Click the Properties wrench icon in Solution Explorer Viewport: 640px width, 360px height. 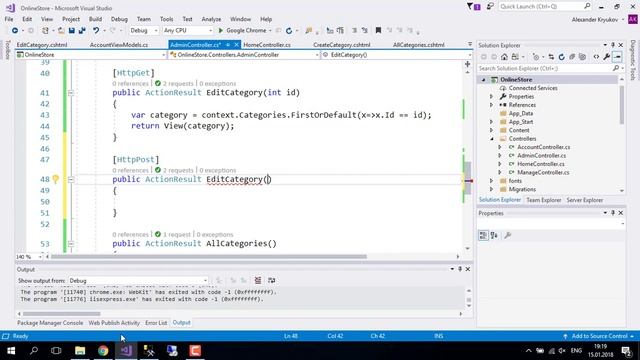coord(607,57)
